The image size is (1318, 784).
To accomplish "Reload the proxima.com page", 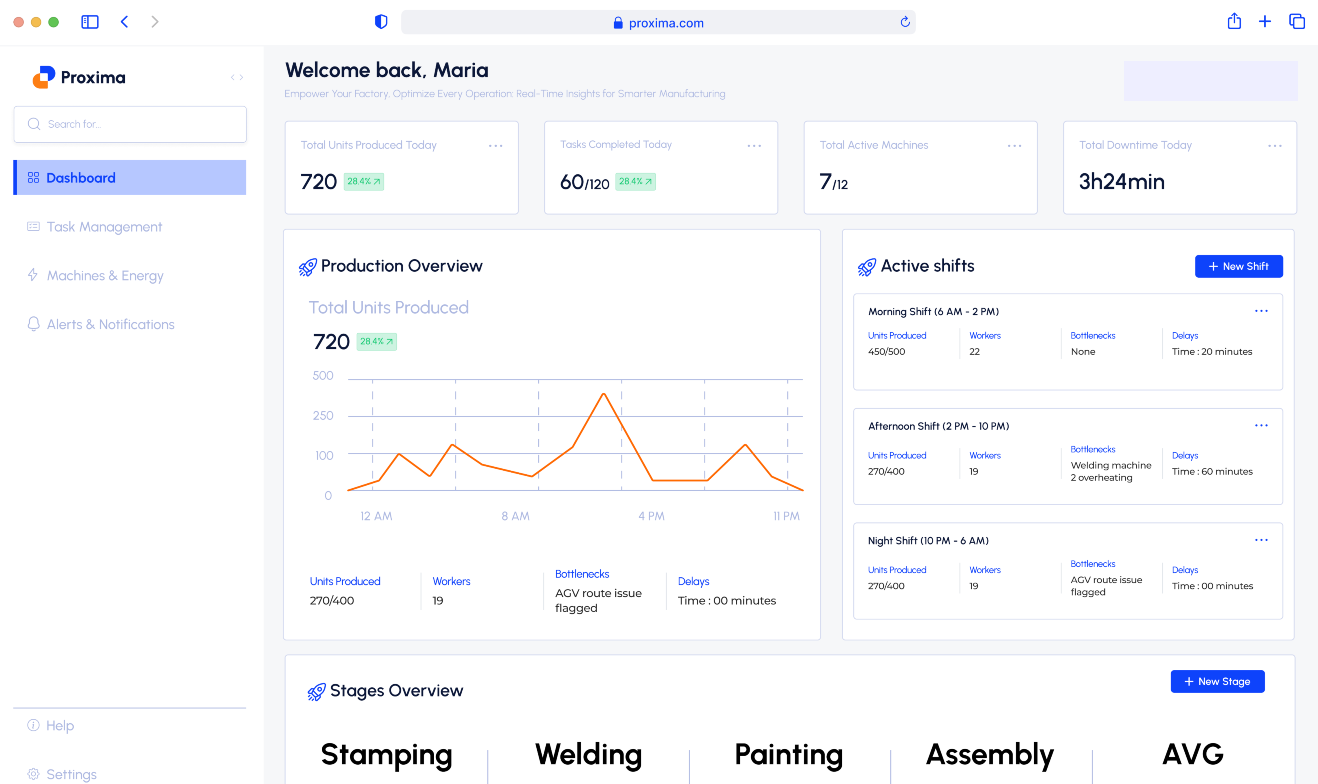I will pyautogui.click(x=905, y=22).
